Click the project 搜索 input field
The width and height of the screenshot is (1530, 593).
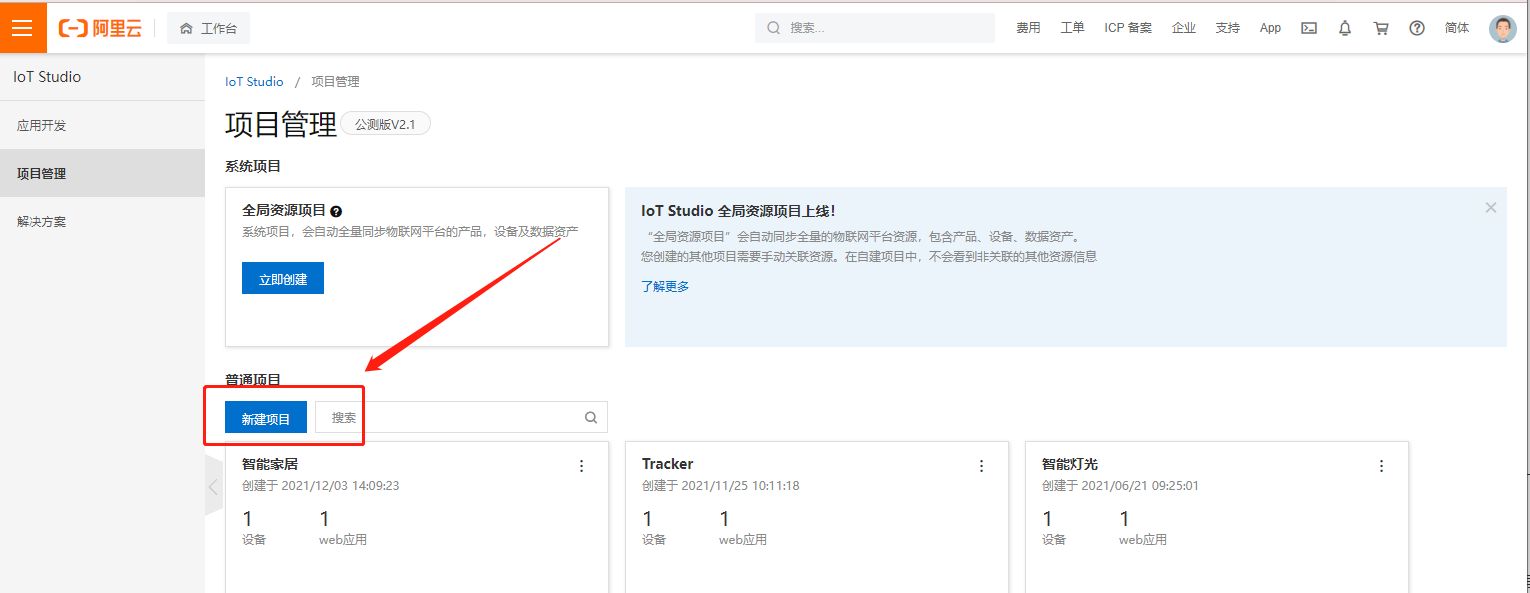461,418
